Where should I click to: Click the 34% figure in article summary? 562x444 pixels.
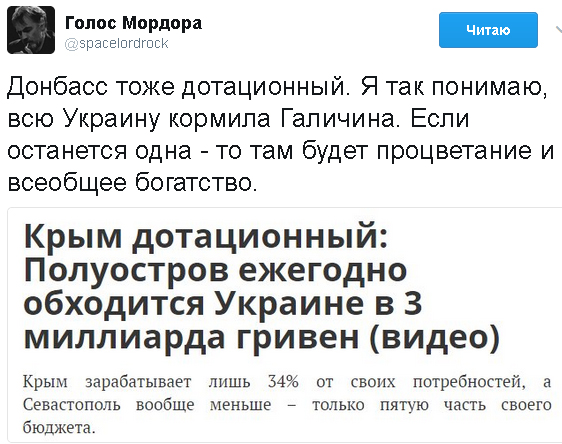pyautogui.click(x=283, y=382)
